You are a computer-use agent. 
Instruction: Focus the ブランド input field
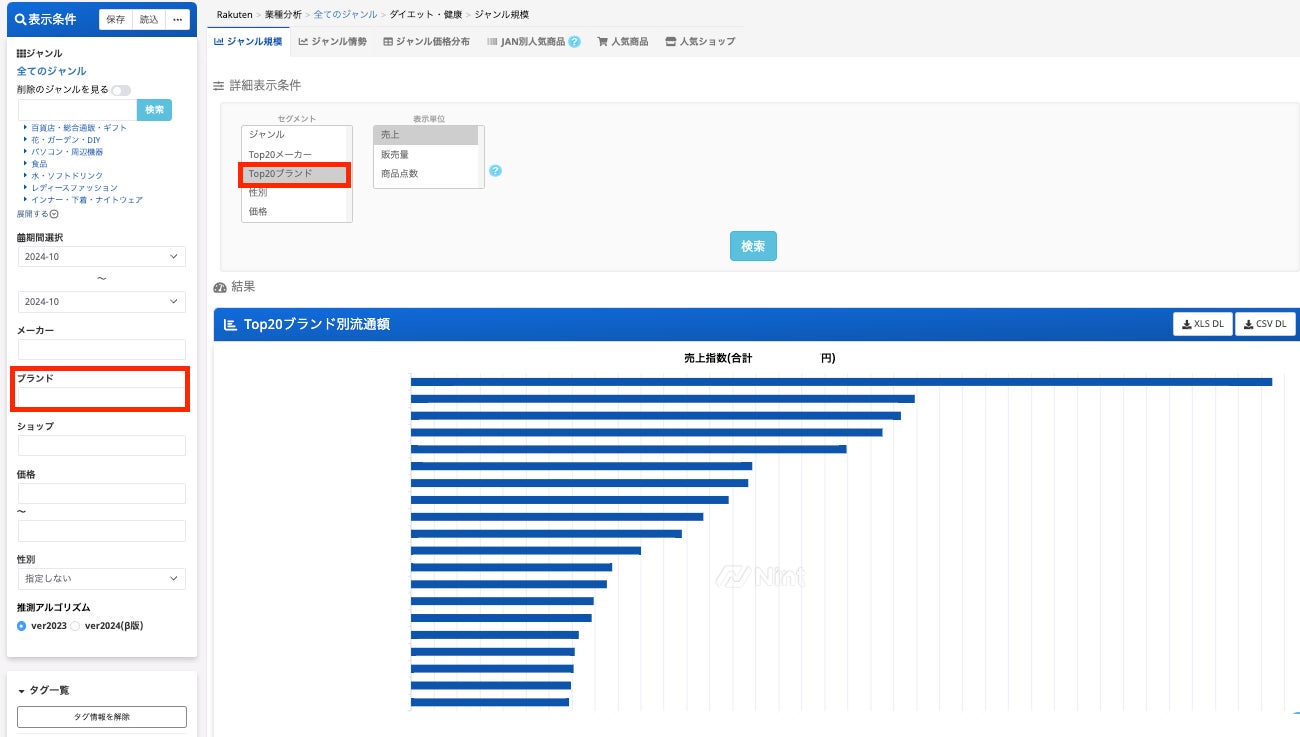(x=101, y=397)
